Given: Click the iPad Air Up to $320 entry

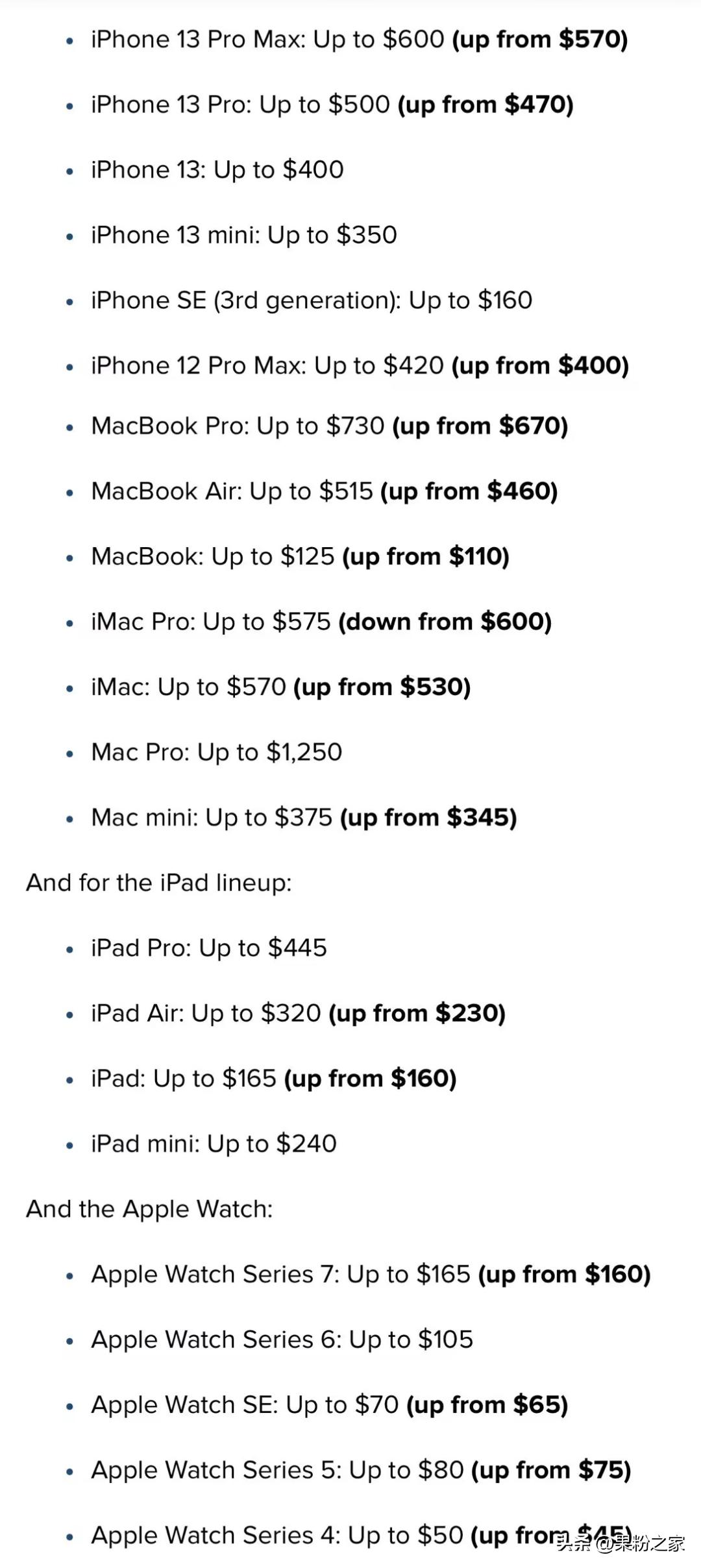Looking at the screenshot, I should point(298,1013).
